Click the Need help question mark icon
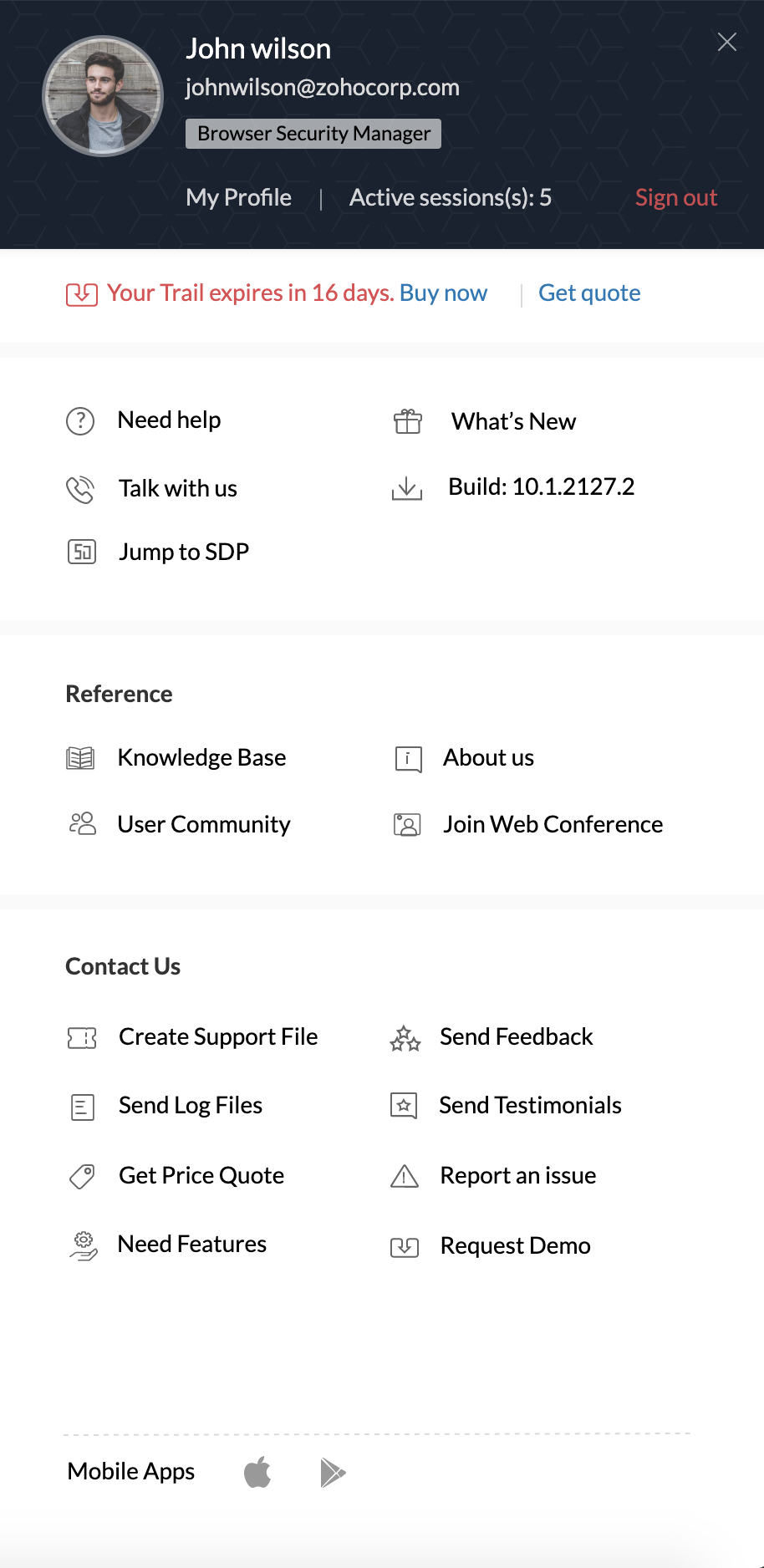 (80, 420)
